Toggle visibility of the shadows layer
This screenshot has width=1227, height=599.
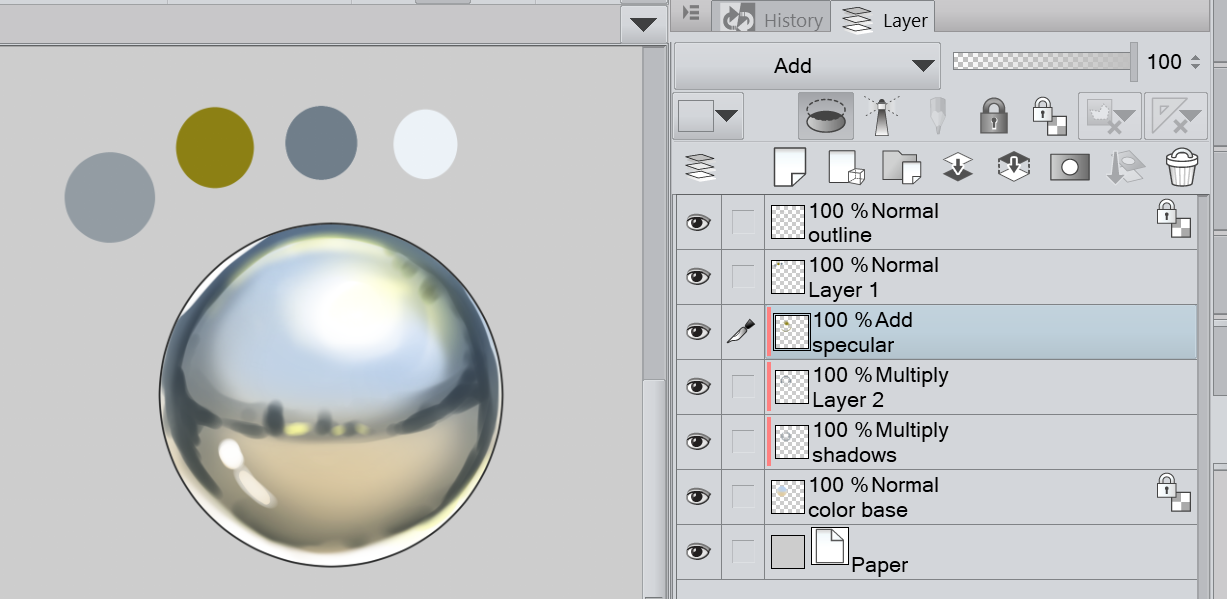[697, 441]
